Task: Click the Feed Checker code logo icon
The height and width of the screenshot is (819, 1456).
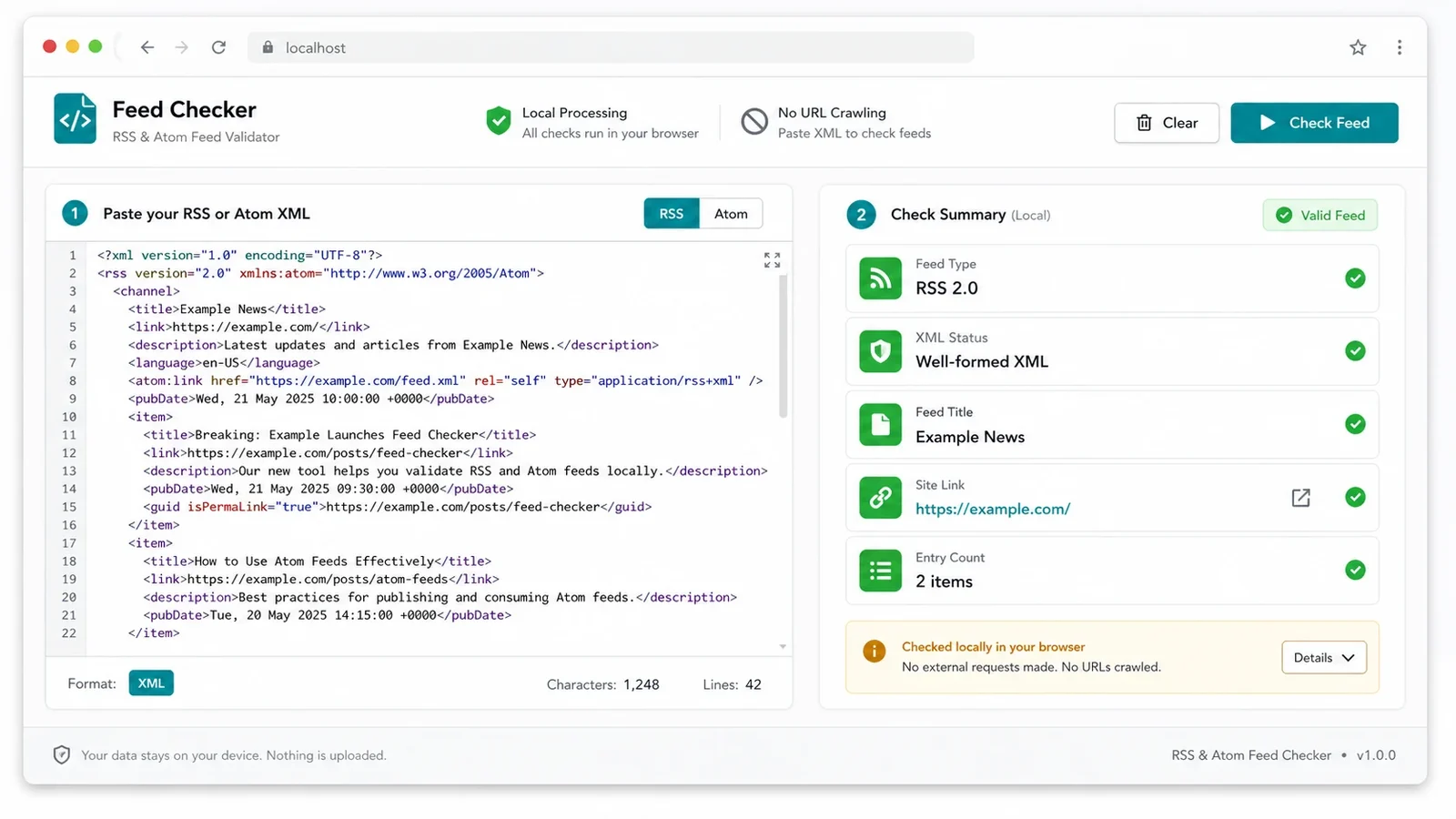Action: click(x=75, y=118)
